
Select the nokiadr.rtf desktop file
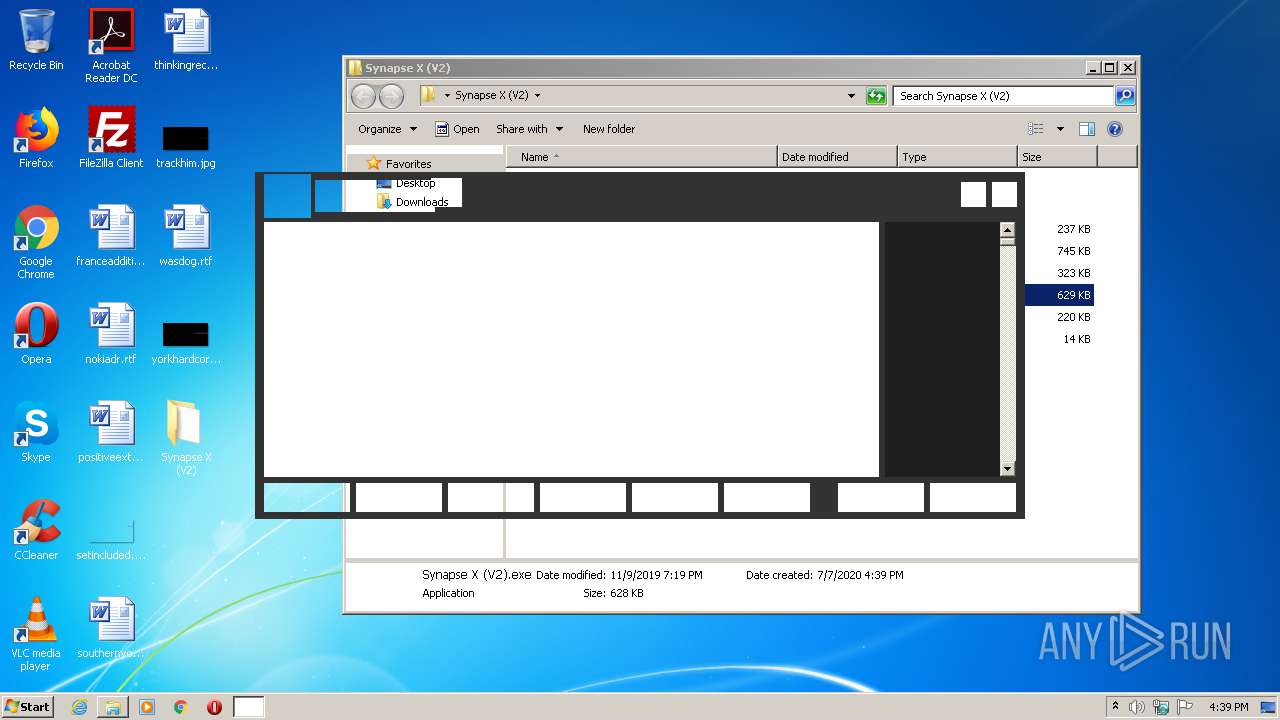[x=111, y=334]
